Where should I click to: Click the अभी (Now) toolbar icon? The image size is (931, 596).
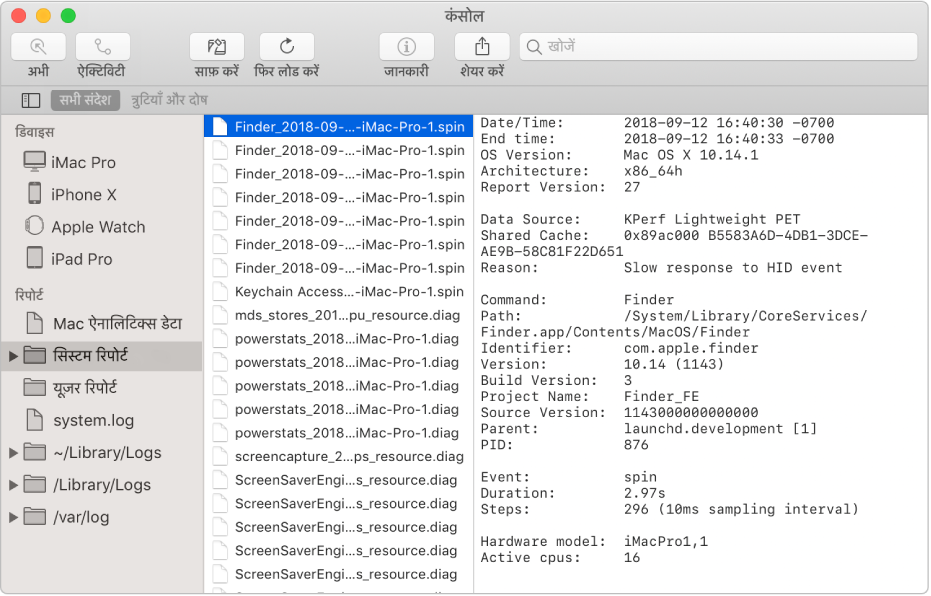38,46
